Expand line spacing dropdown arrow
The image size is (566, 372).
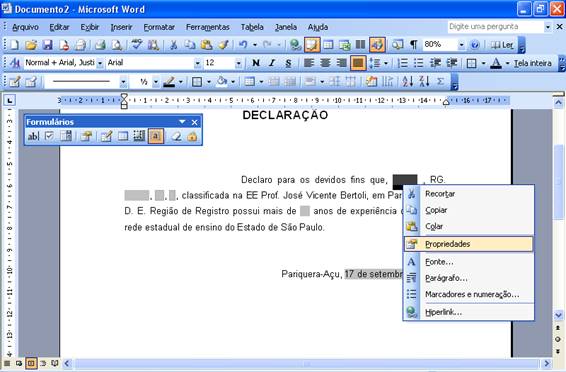click(386, 63)
